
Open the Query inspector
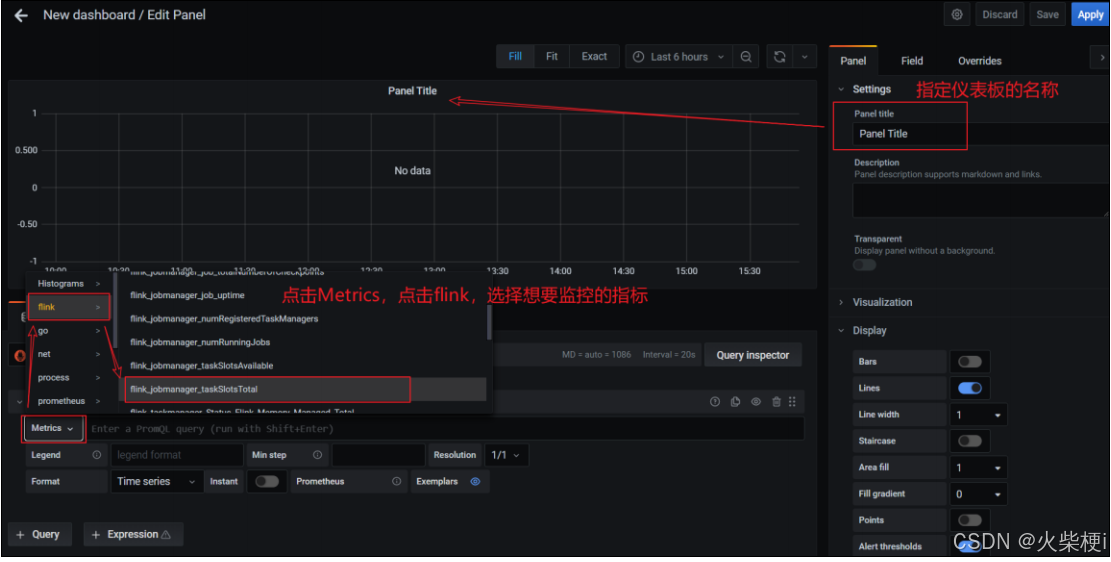pos(752,355)
